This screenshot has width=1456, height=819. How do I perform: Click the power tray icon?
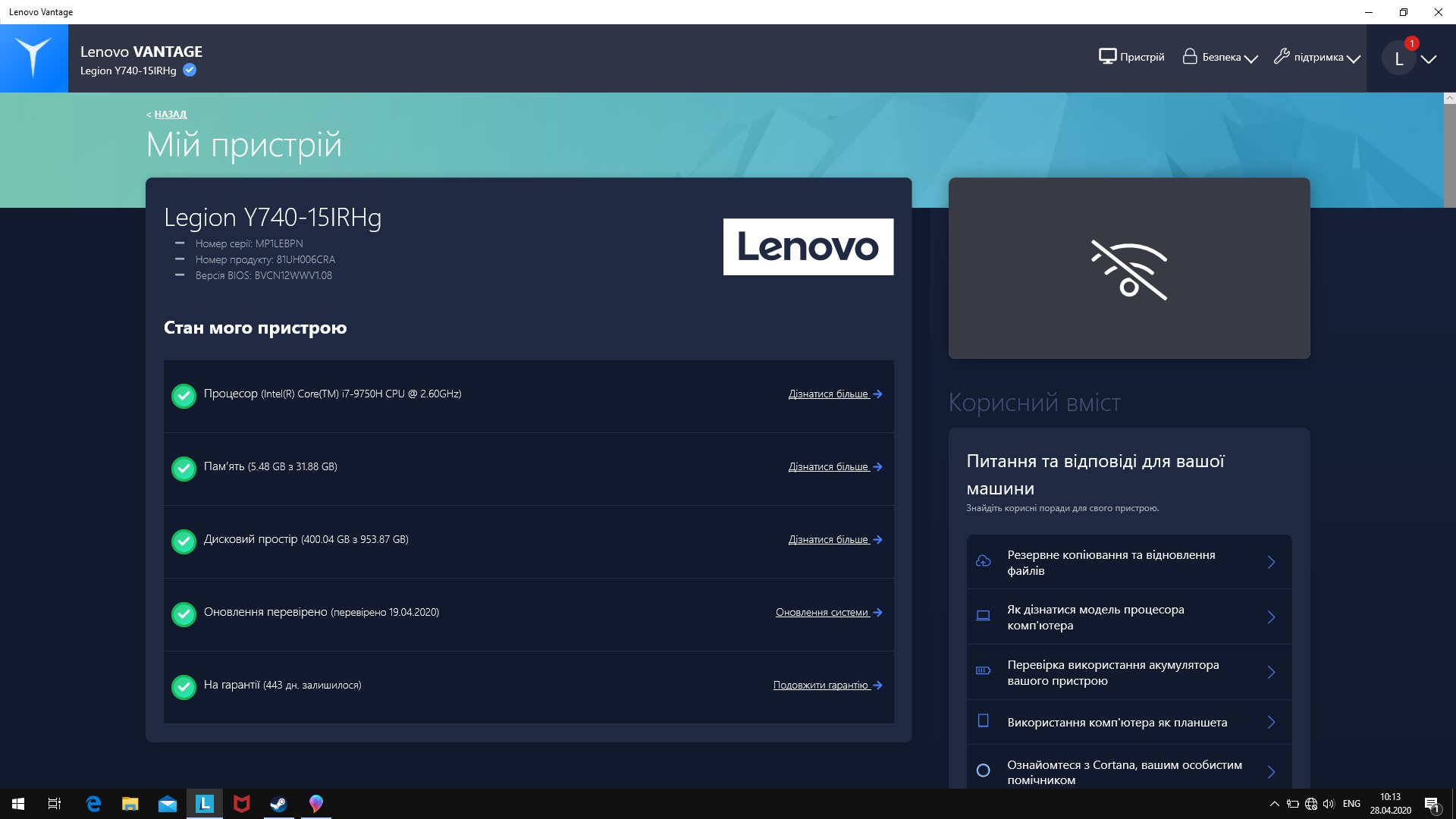[x=1293, y=804]
